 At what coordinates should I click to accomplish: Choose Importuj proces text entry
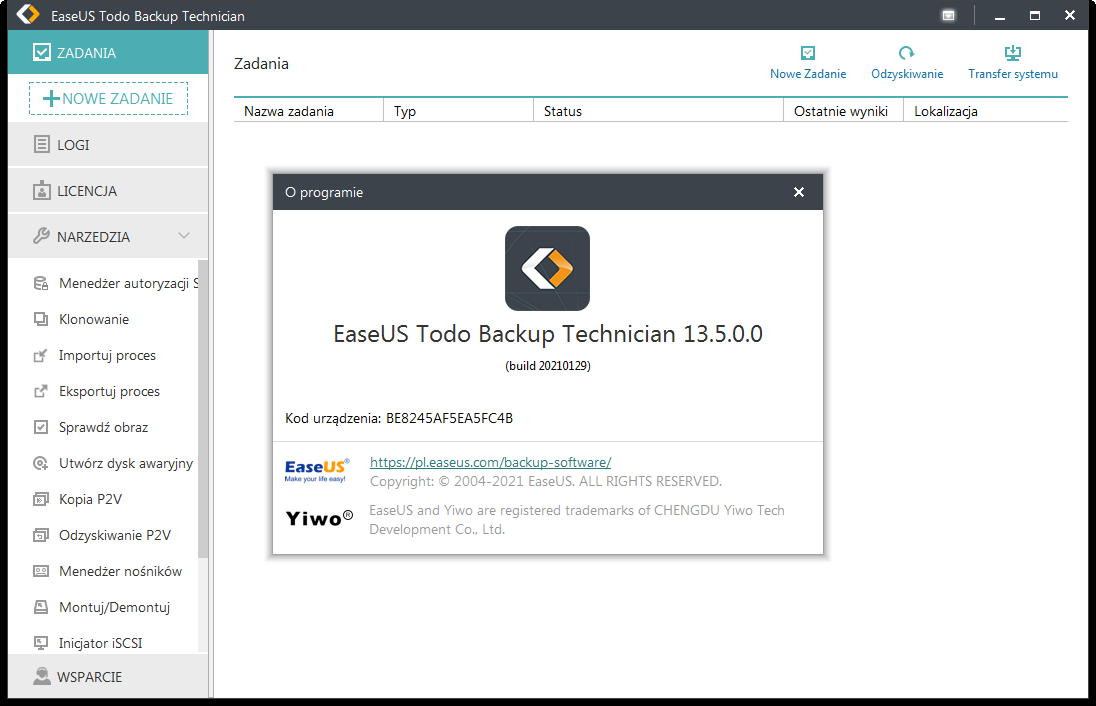[x=107, y=355]
